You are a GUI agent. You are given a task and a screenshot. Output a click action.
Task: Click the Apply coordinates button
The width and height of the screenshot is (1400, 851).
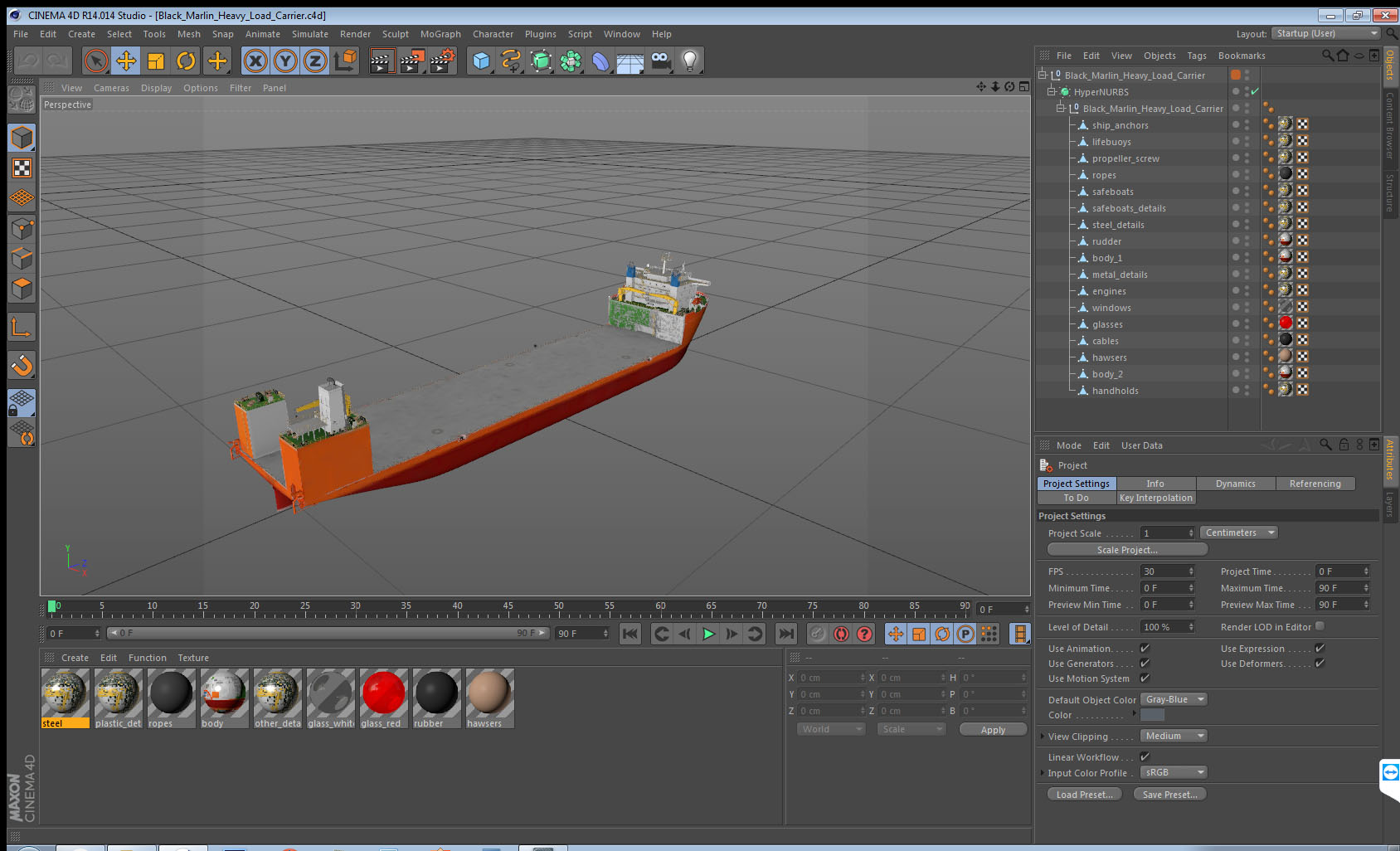tap(993, 730)
